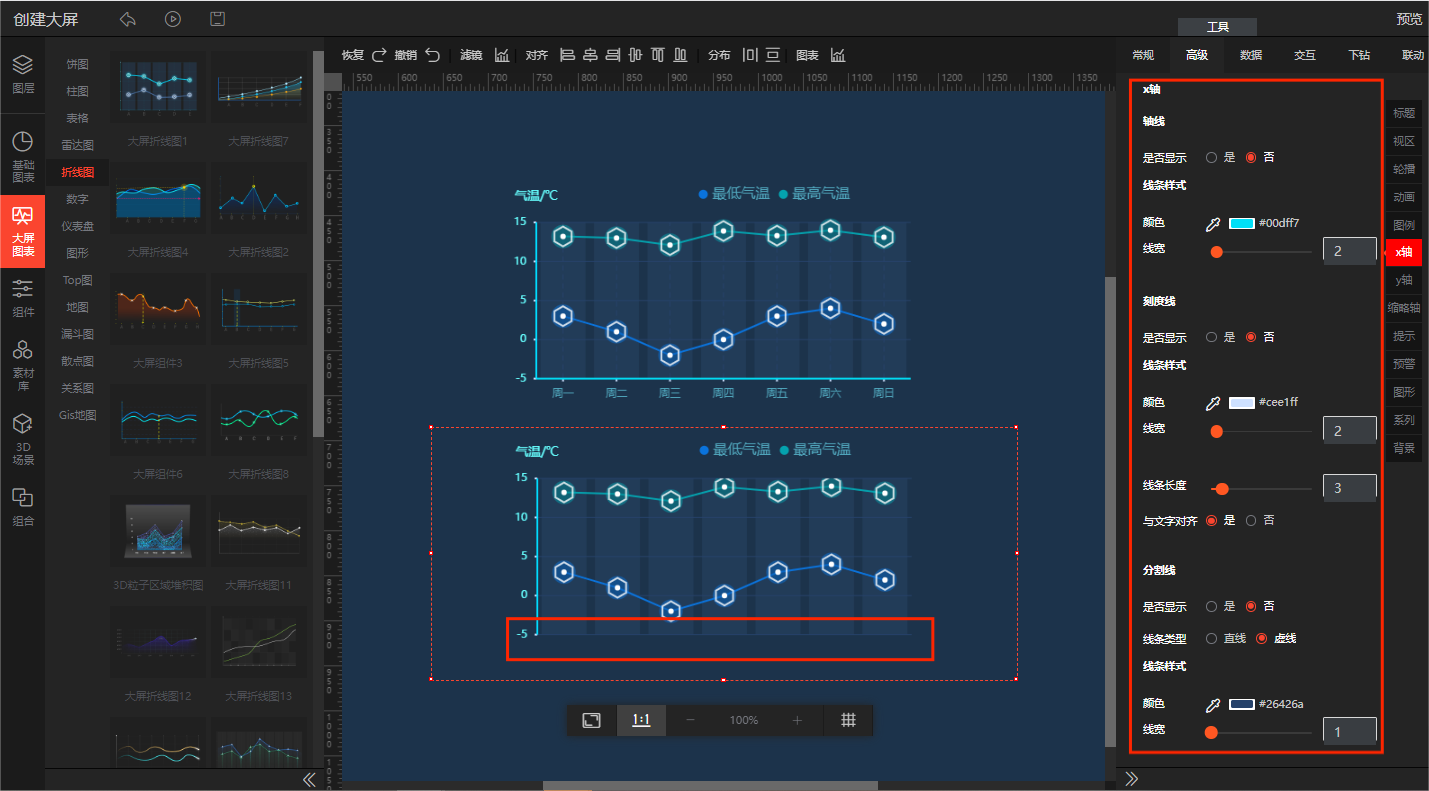Select 否 for 与文字对齐
This screenshot has width=1429, height=791.
[1251, 520]
